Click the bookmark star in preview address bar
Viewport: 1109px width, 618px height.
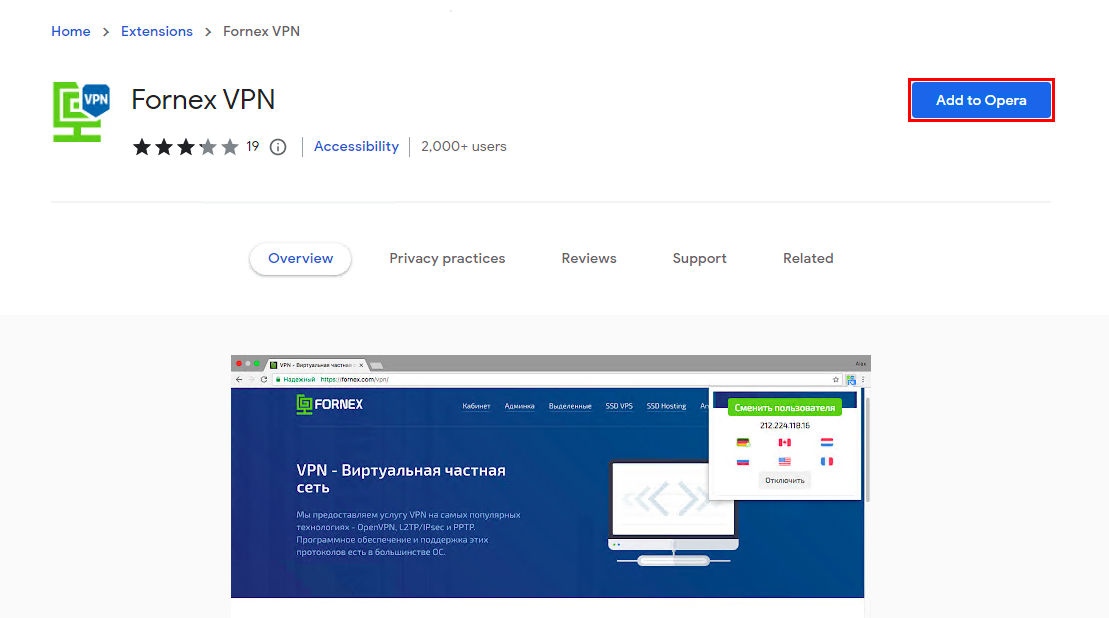[836, 380]
